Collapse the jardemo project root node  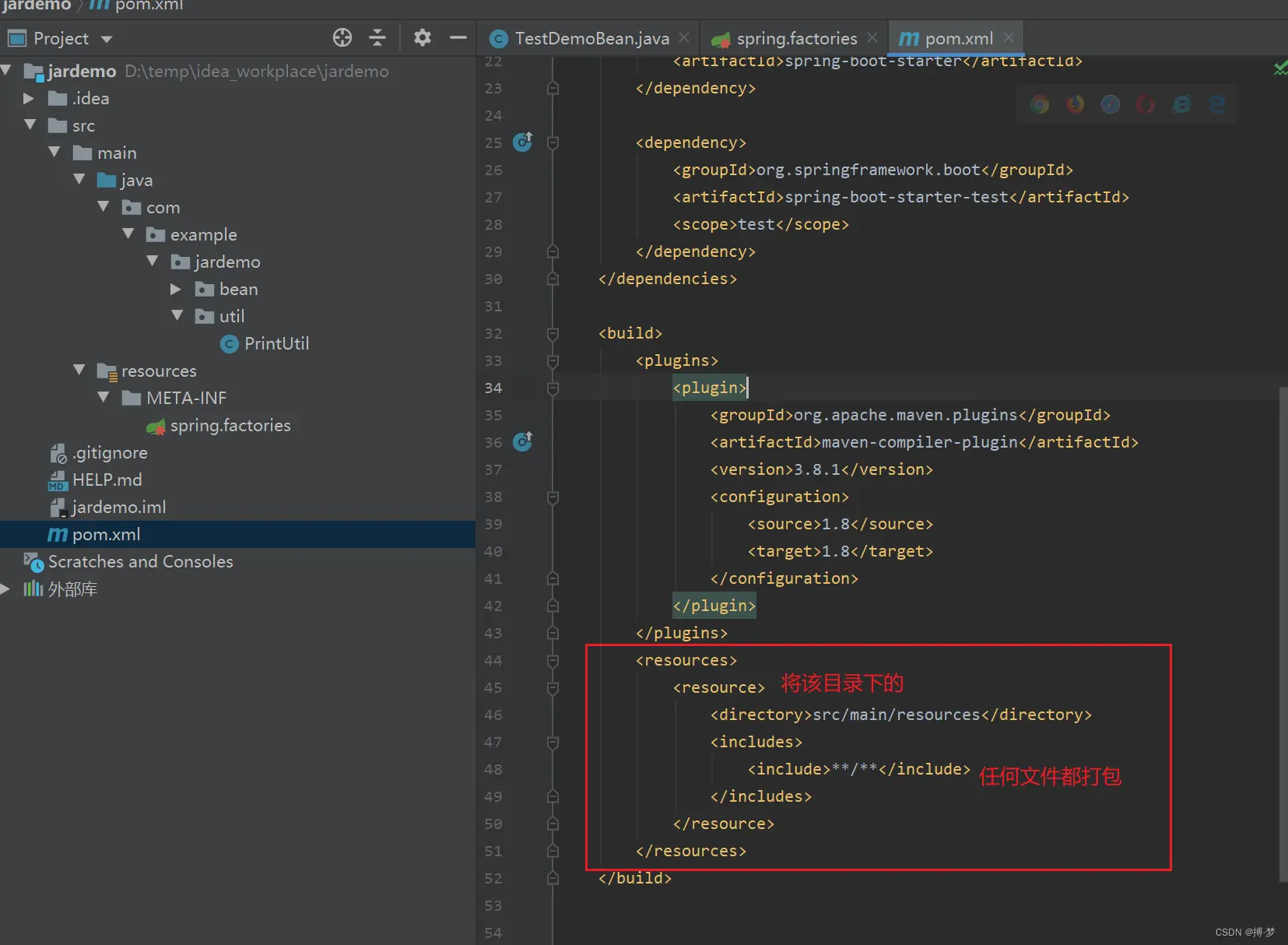point(6,70)
